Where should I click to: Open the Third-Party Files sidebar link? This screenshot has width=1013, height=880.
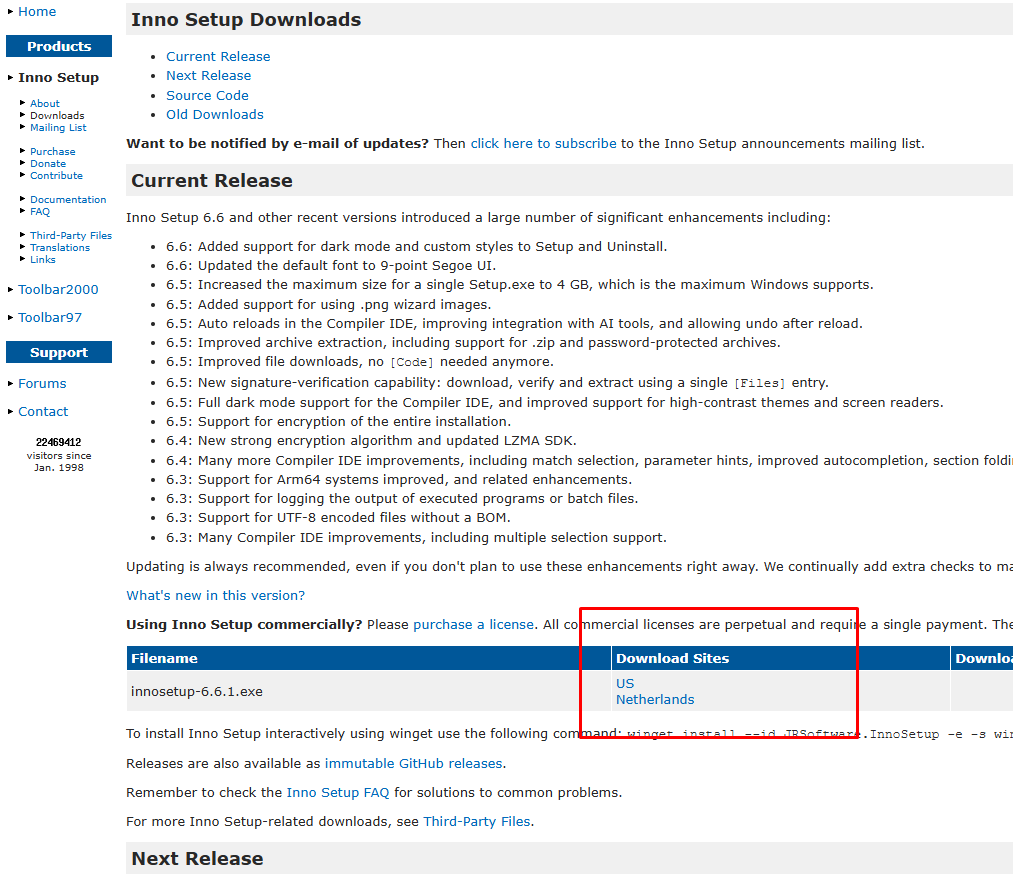(x=70, y=235)
